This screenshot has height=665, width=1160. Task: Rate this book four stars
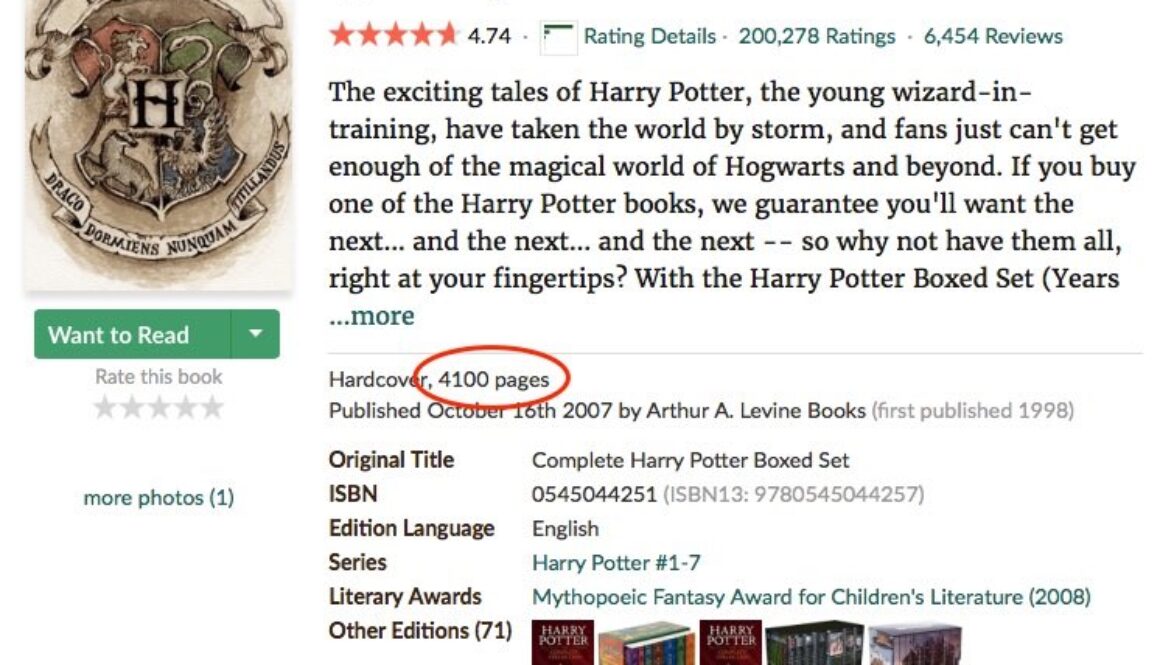point(185,407)
